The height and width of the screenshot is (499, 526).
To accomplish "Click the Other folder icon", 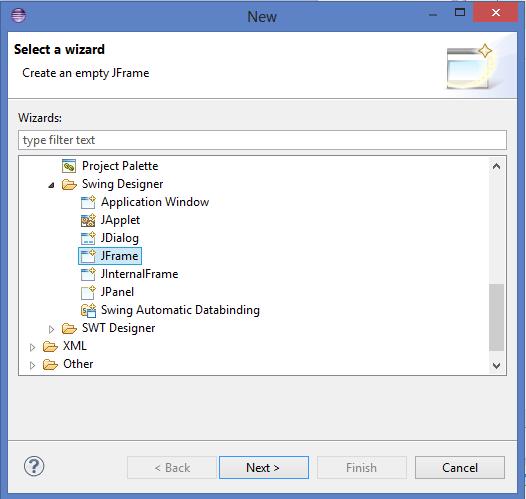I will [50, 365].
